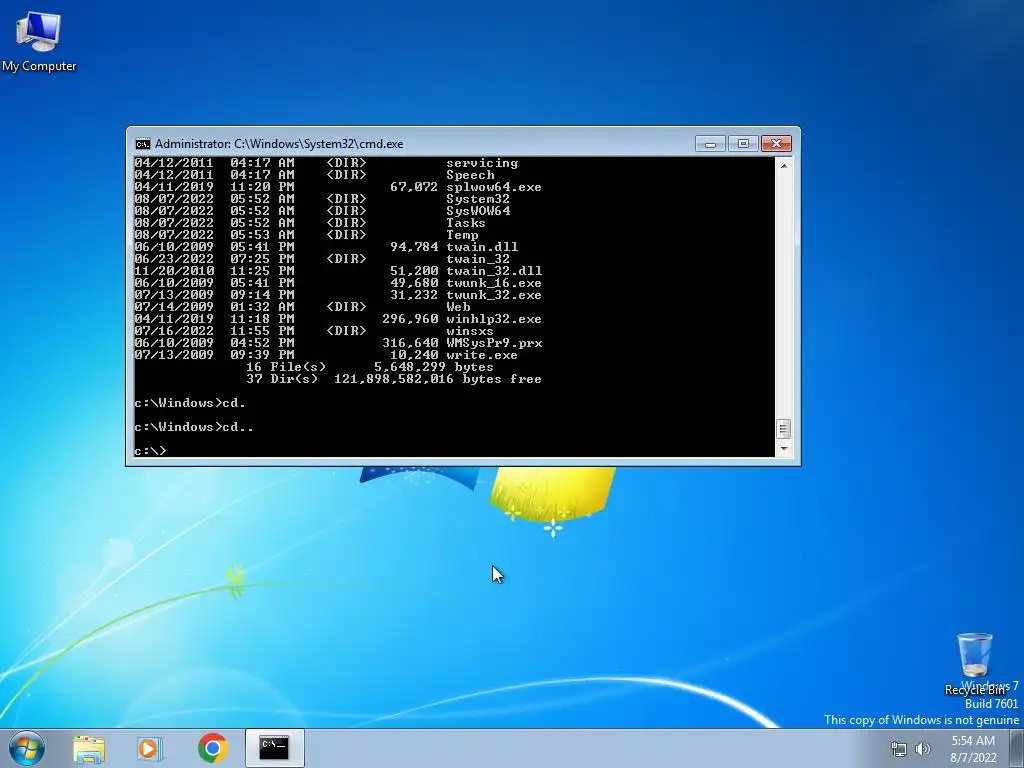Click the winhlp32.exe file name
This screenshot has width=1024, height=768.
494,319
